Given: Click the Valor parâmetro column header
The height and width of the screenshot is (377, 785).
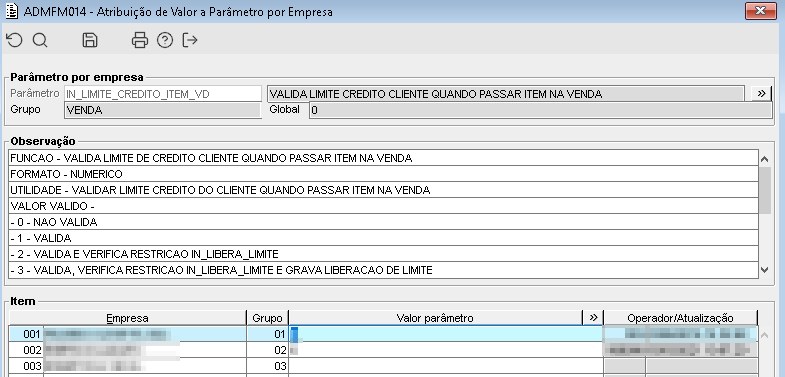Looking at the screenshot, I should coord(435,318).
